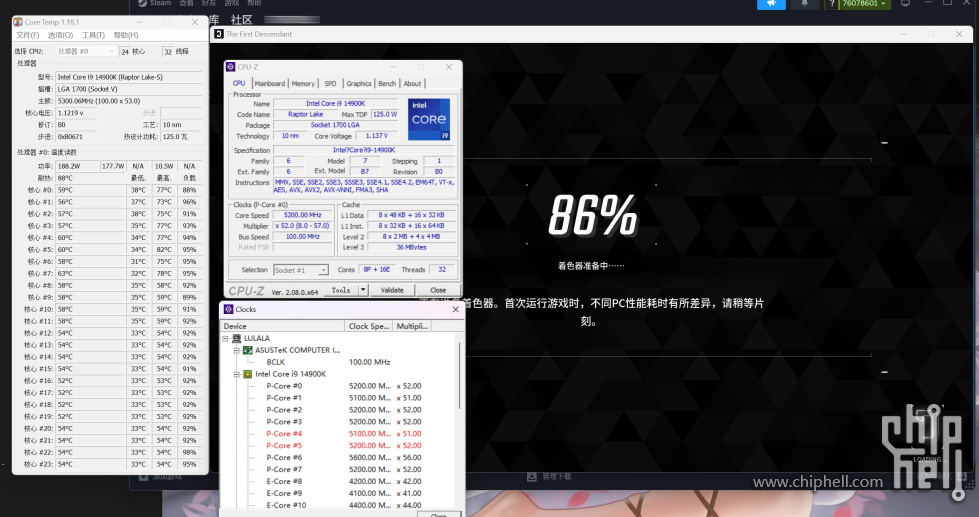Click the Steam announcements megaphone button

pyautogui.click(x=771, y=4)
